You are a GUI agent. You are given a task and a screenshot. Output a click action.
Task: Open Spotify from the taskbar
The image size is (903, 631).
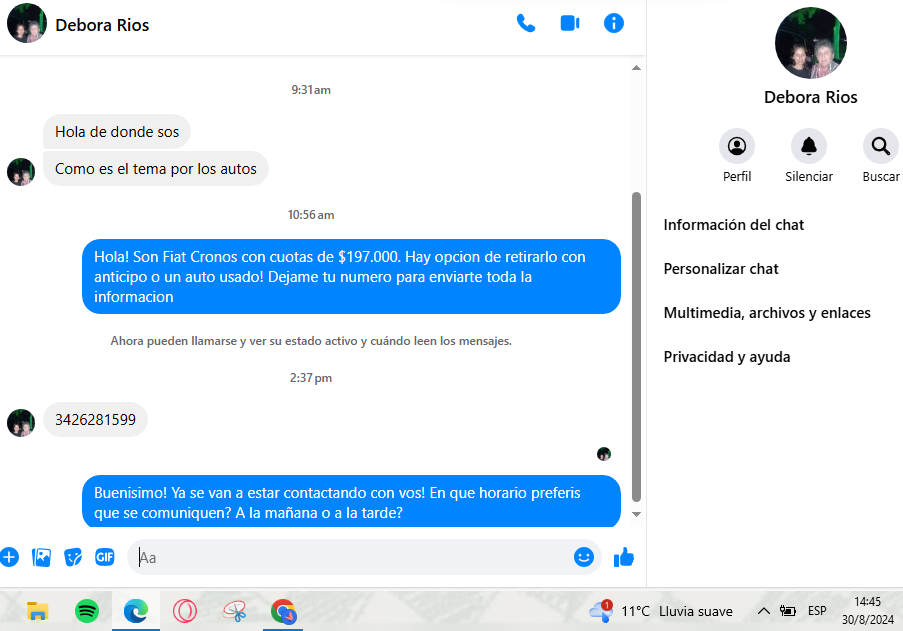click(87, 611)
